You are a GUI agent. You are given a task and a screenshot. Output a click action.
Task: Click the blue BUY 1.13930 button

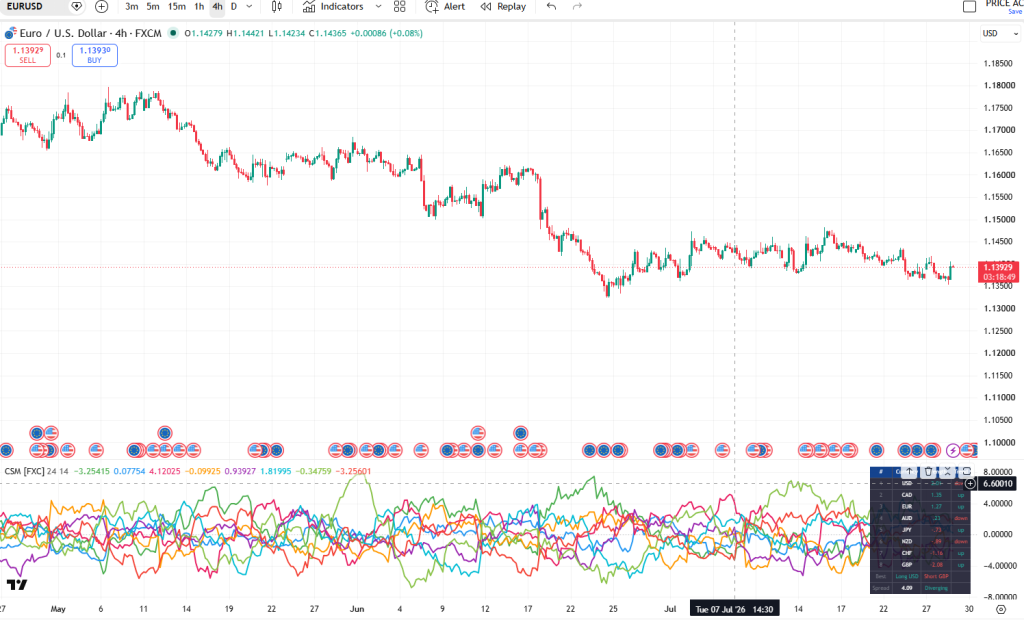pyautogui.click(x=95, y=56)
